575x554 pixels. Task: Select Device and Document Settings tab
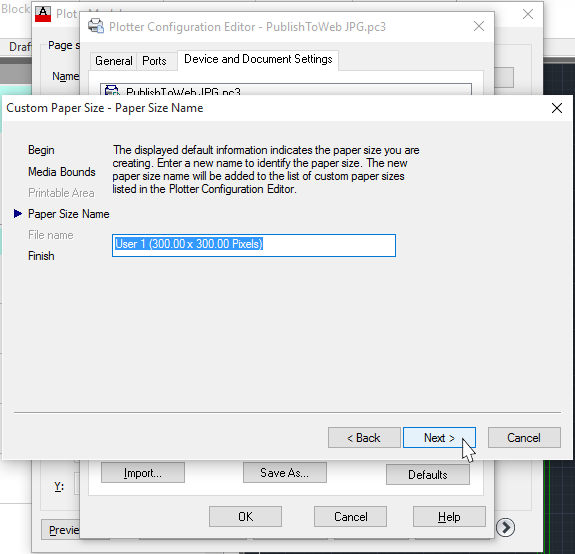tap(258, 59)
